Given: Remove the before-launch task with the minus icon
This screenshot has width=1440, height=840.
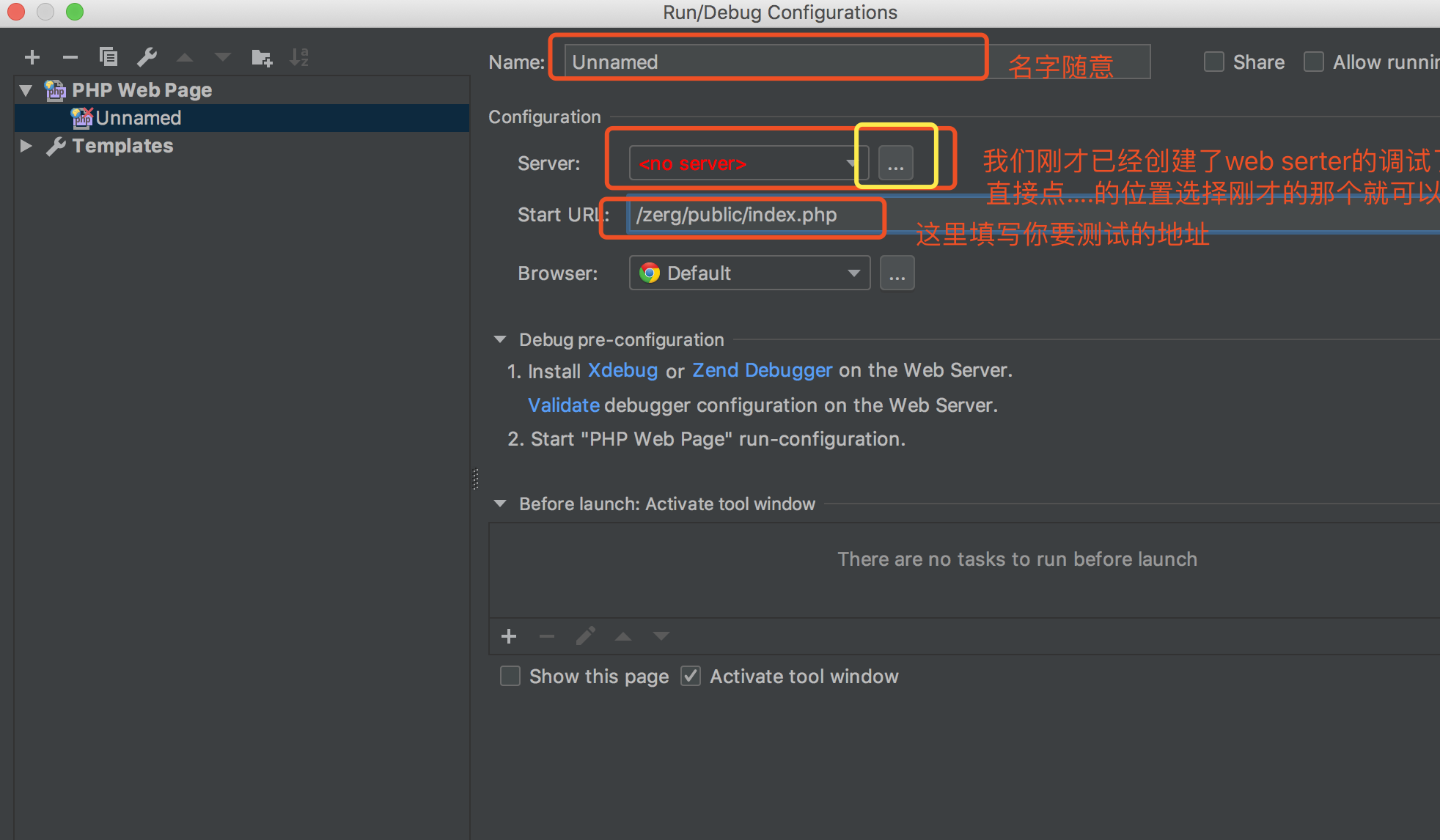Looking at the screenshot, I should tap(547, 636).
